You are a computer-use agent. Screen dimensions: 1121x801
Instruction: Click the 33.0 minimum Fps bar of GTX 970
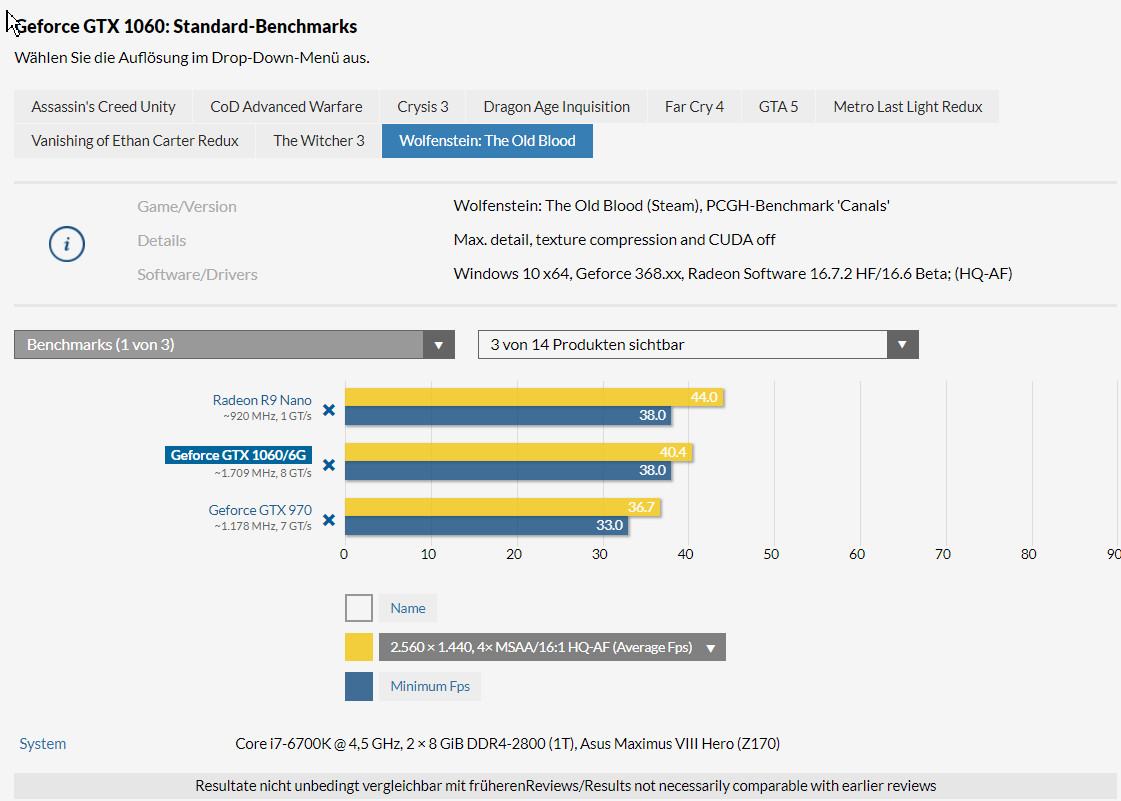(487, 525)
